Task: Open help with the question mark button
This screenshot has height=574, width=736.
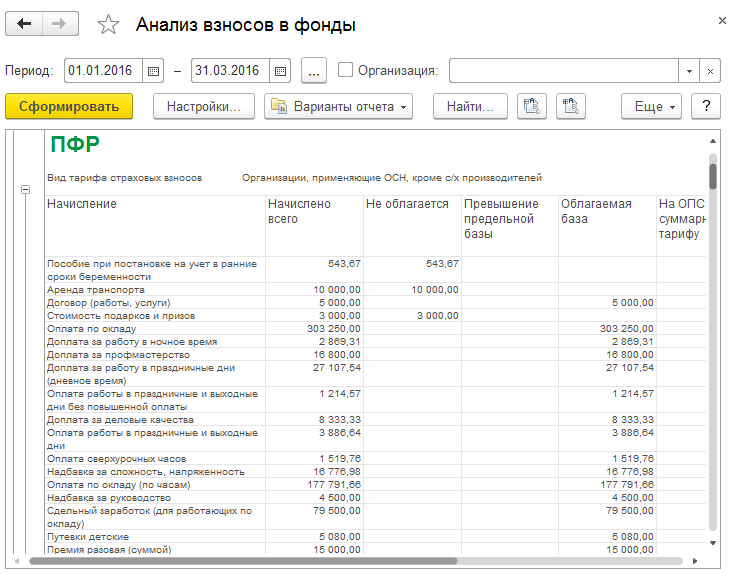Action: pyautogui.click(x=706, y=106)
